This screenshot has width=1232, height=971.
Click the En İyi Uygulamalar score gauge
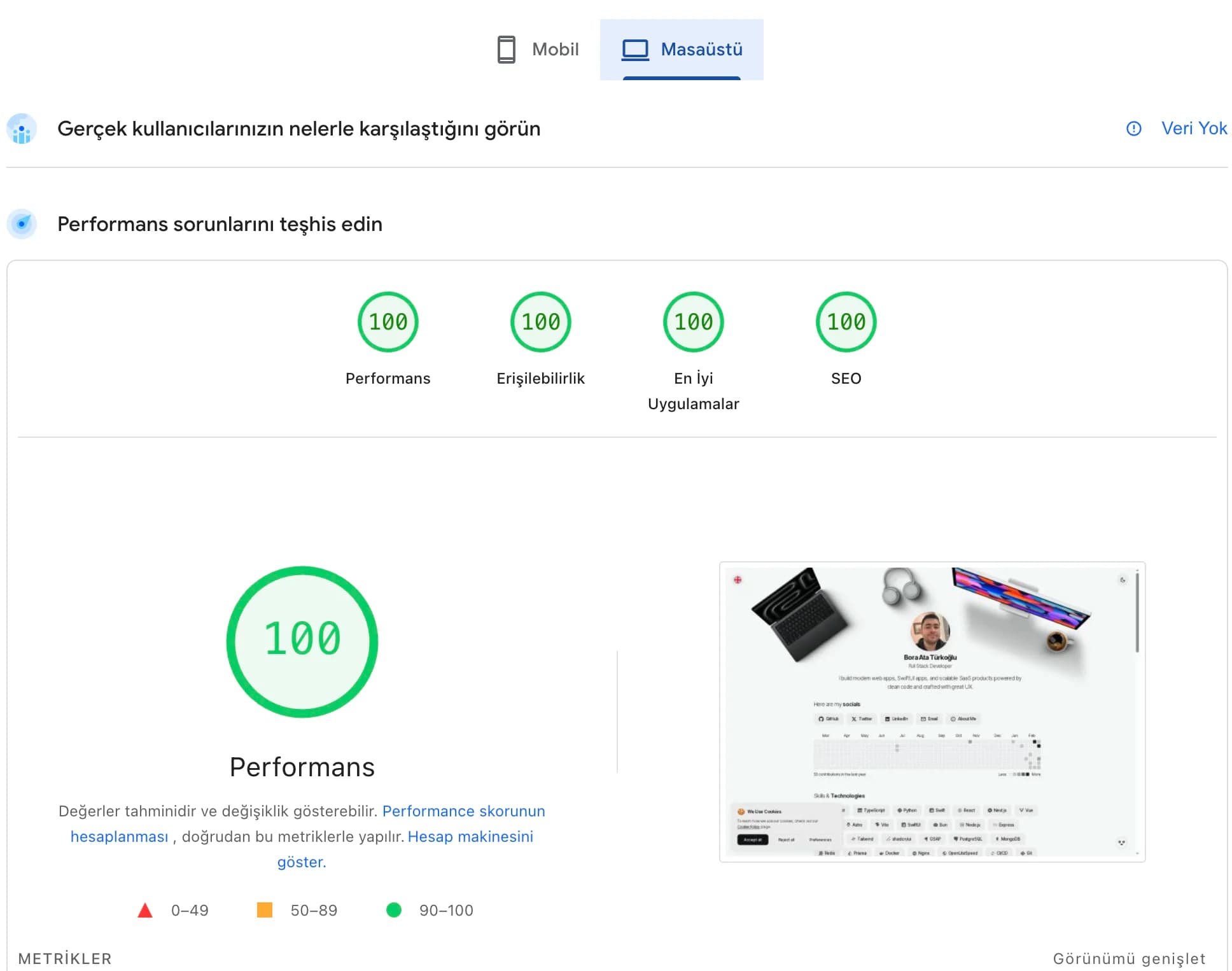click(x=693, y=321)
